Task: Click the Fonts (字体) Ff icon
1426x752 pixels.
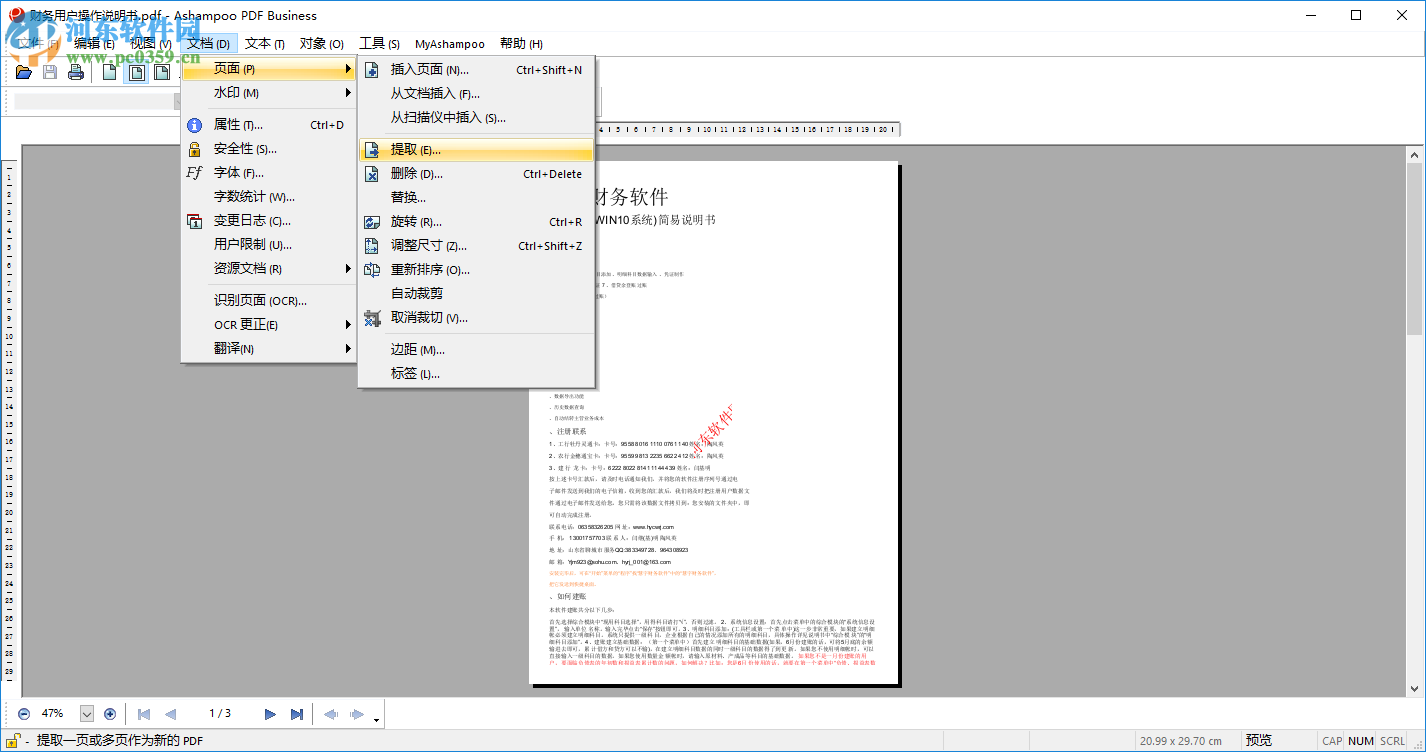Action: (195, 173)
